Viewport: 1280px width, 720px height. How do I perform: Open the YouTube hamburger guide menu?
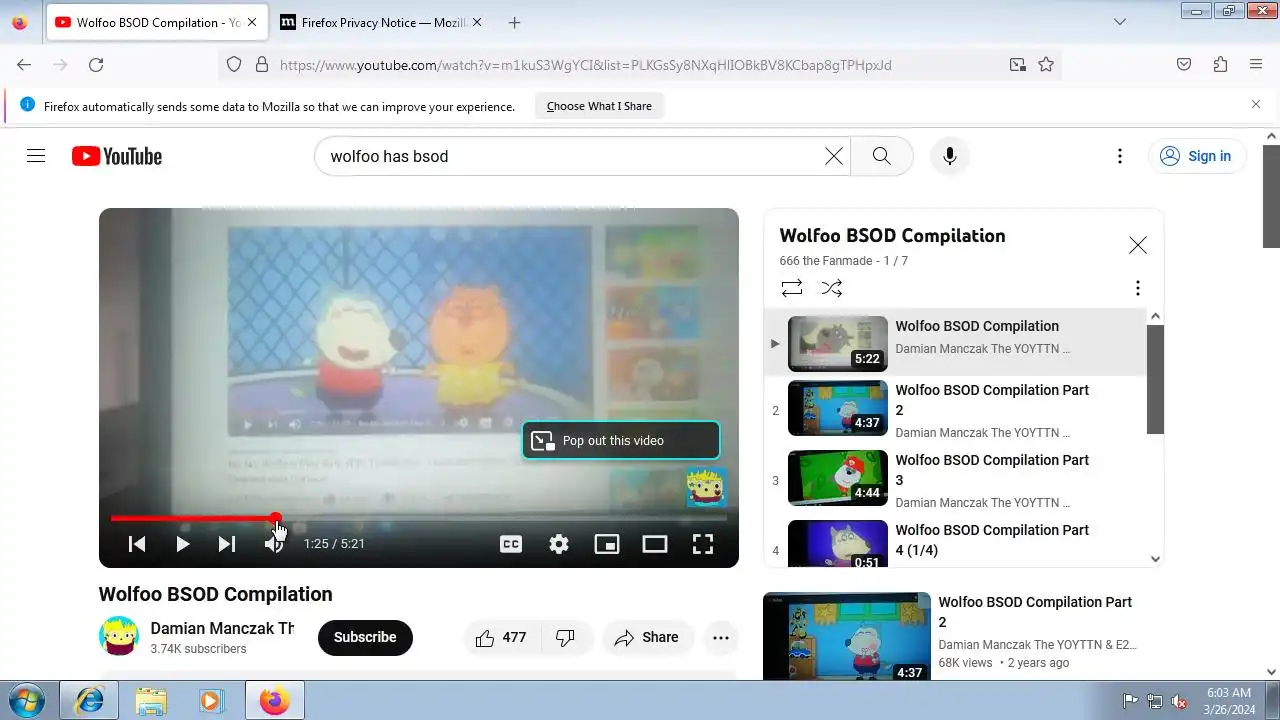pyautogui.click(x=36, y=156)
